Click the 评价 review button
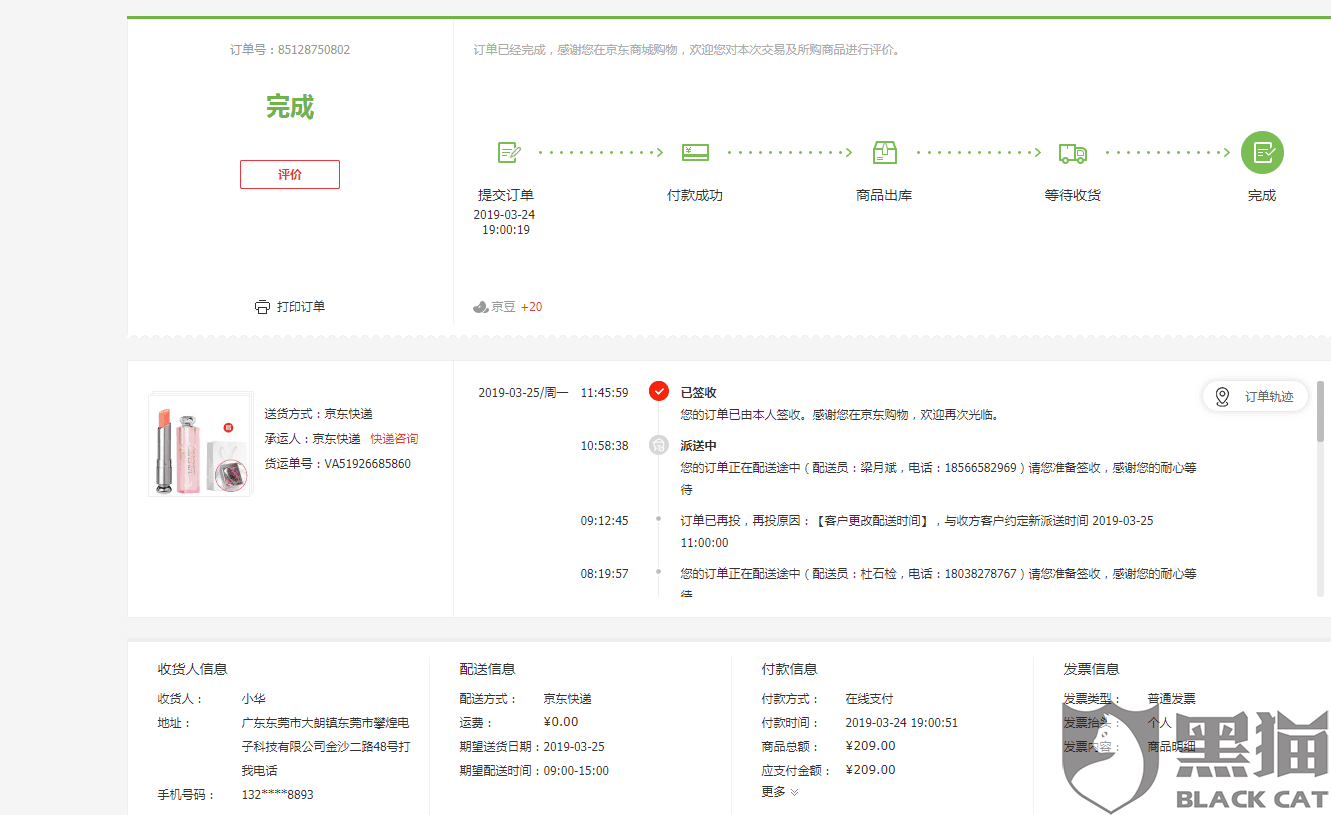The width and height of the screenshot is (1331, 815). pos(289,174)
